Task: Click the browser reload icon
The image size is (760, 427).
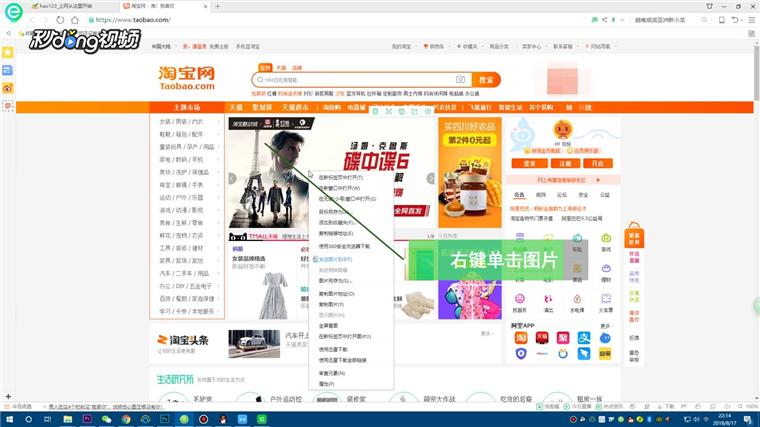Action: 60,20
